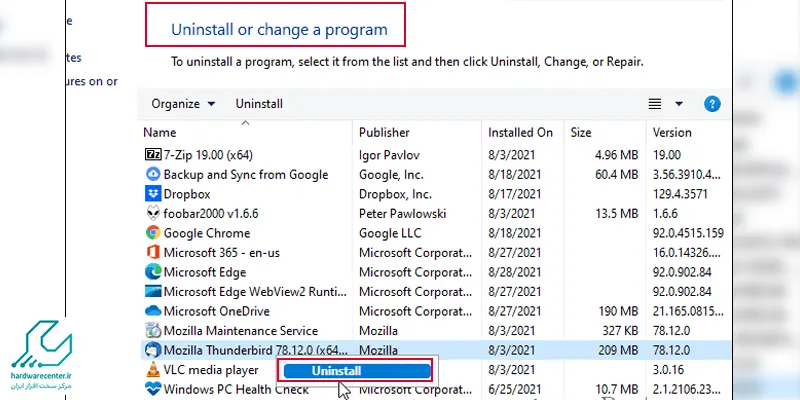Click the 8/17/2021 installed date cell
This screenshot has height=400, width=800.
tap(514, 194)
